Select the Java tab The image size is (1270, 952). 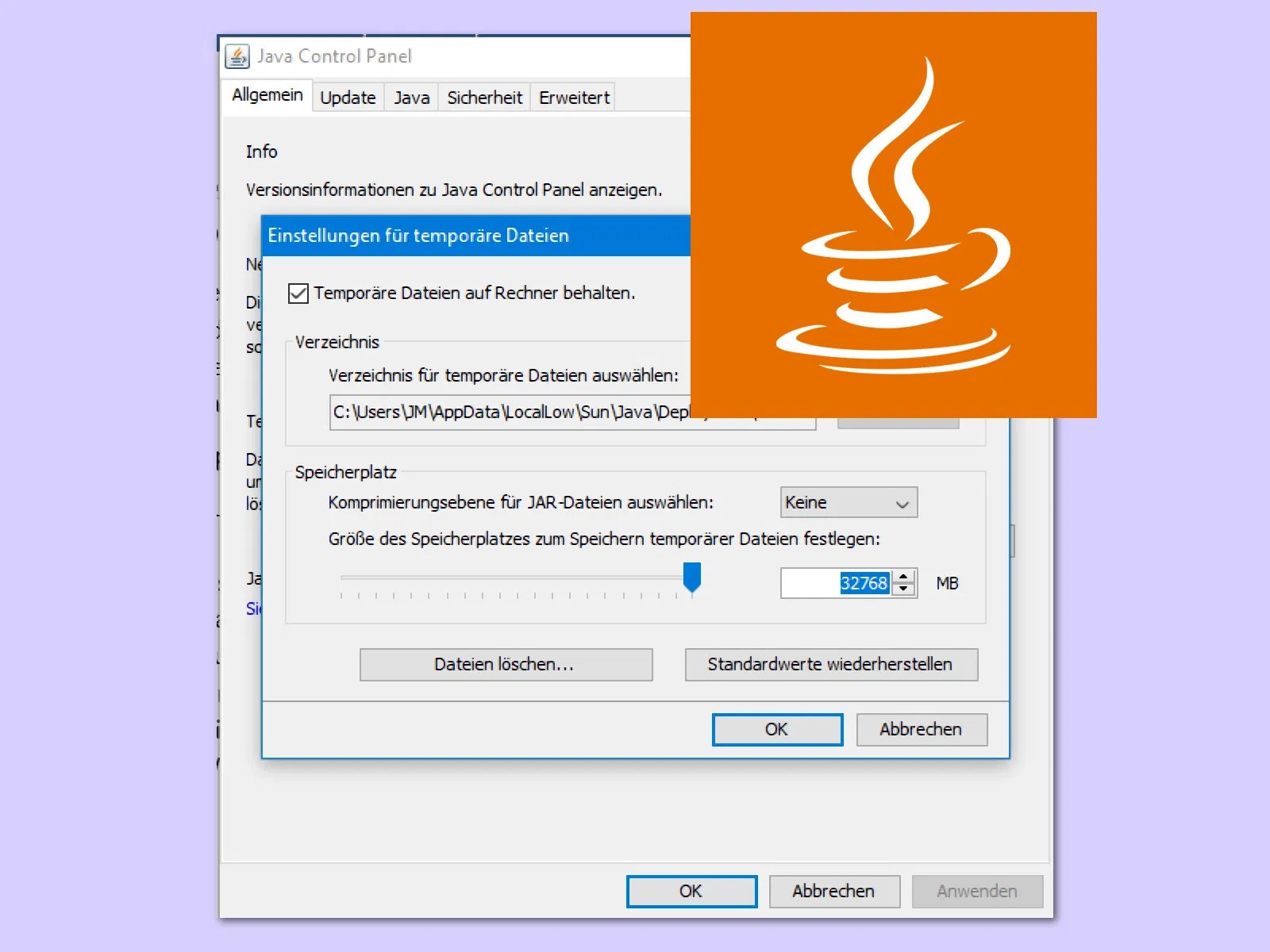[412, 98]
